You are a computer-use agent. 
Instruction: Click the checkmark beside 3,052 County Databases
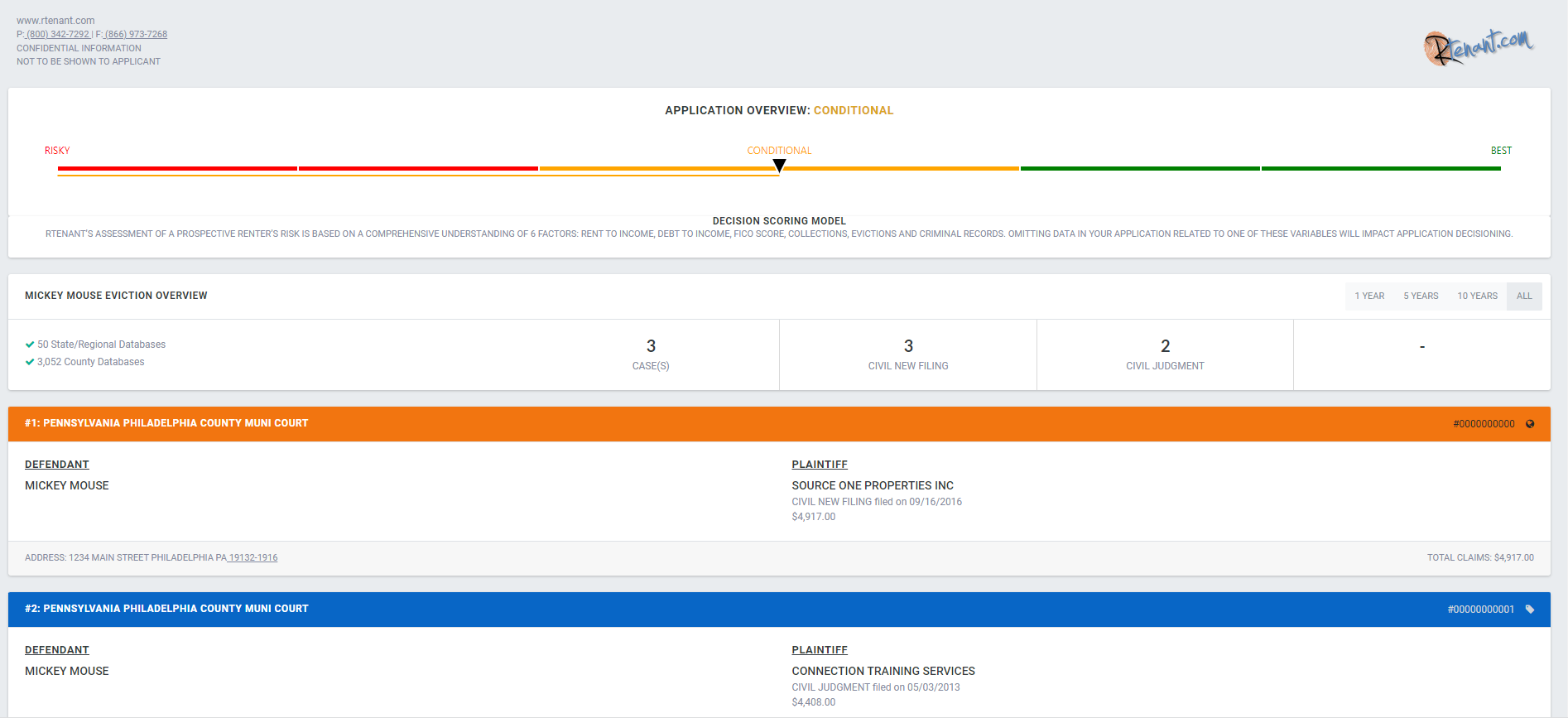(x=30, y=362)
